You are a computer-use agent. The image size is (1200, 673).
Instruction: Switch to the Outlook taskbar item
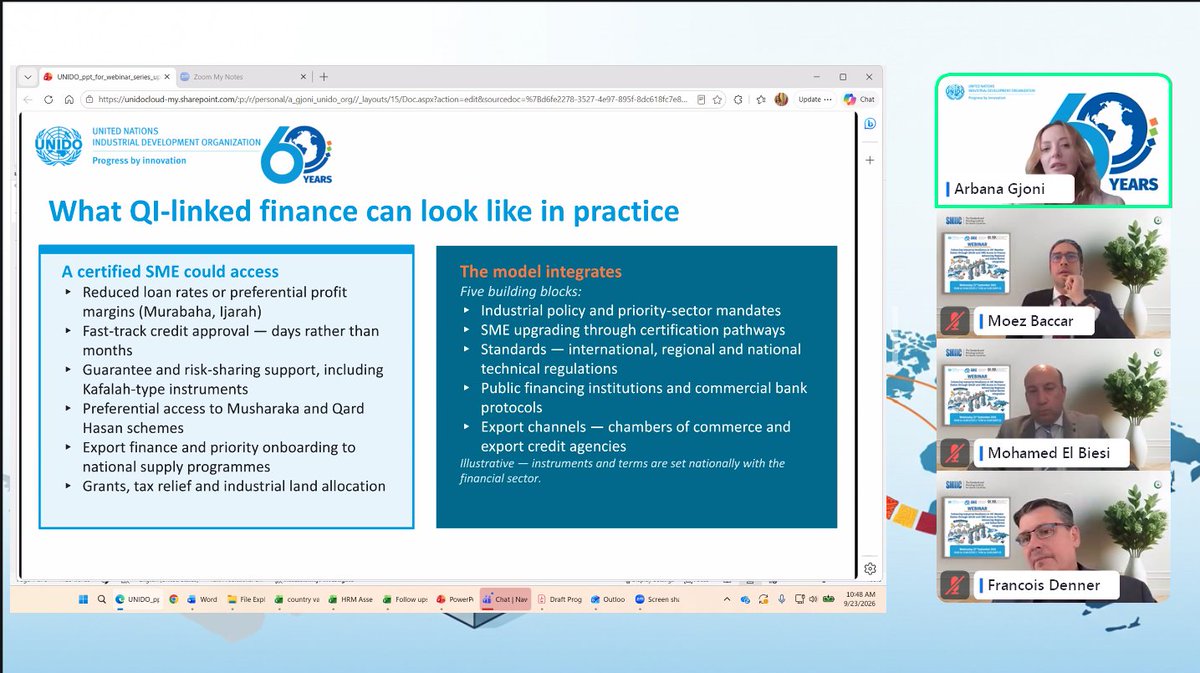(609, 599)
